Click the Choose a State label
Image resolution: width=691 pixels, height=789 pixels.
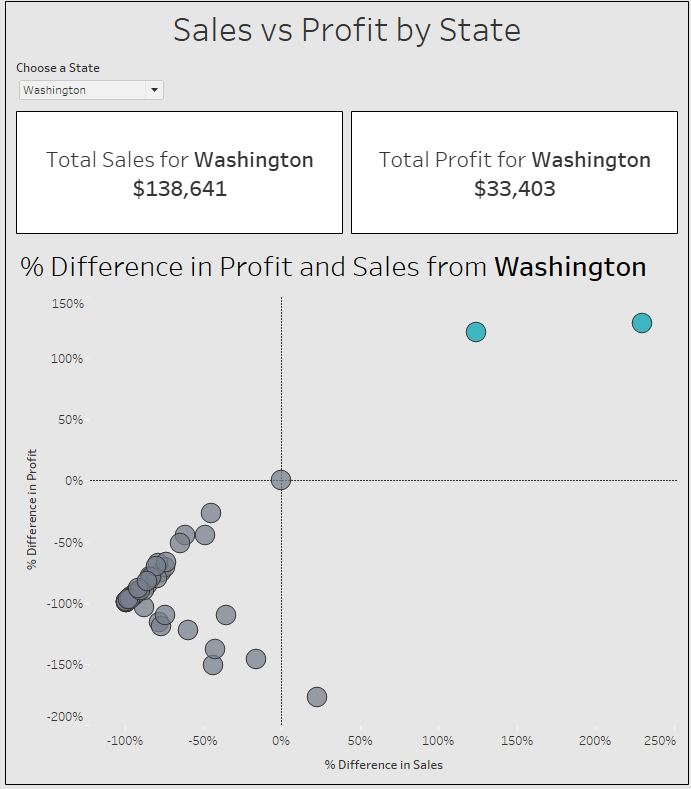(x=58, y=68)
